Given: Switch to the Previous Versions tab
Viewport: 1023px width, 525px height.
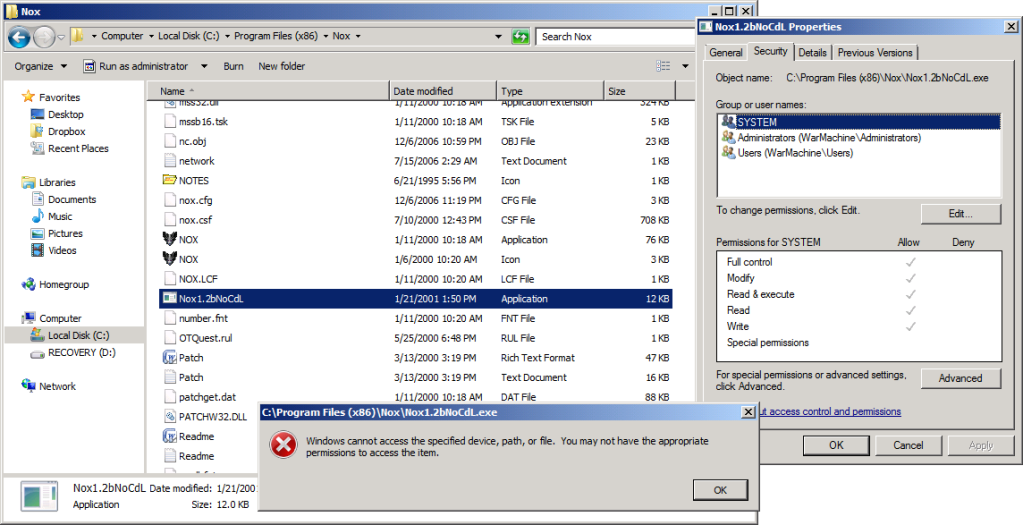Looking at the screenshot, I should tap(875, 53).
